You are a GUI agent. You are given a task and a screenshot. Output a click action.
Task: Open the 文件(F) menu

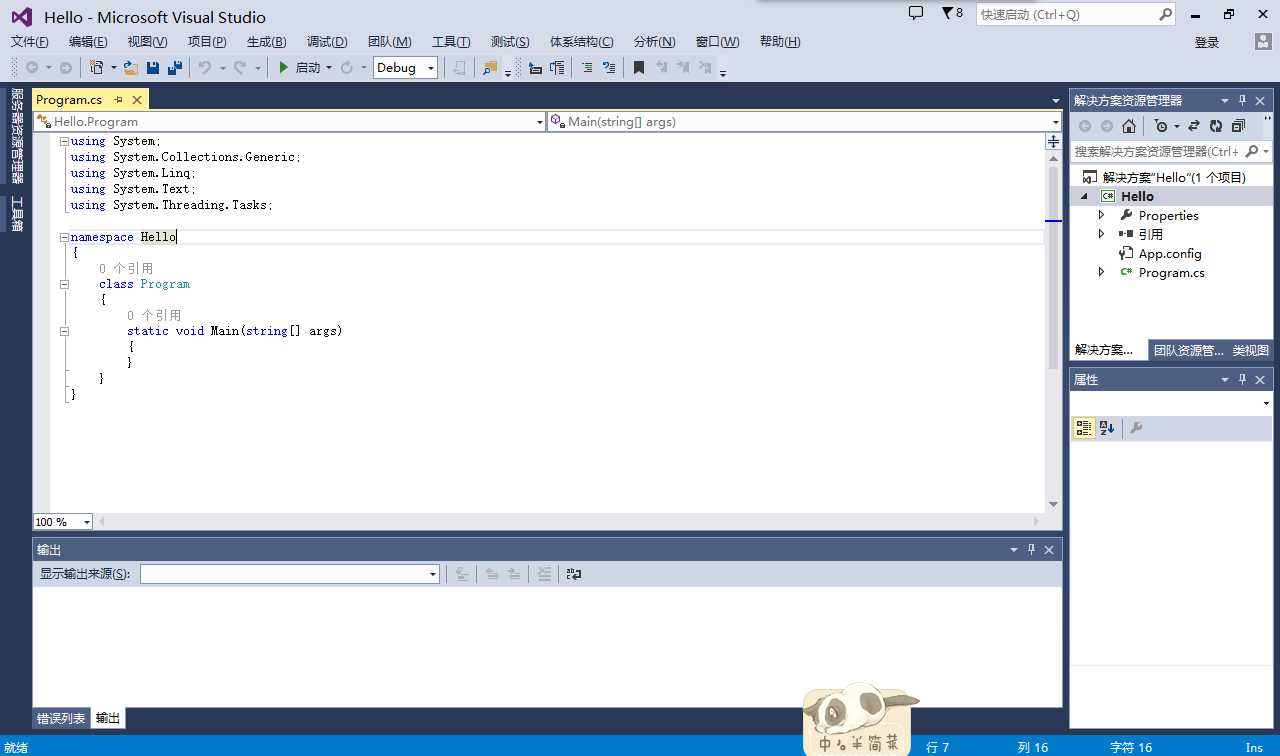(30, 41)
